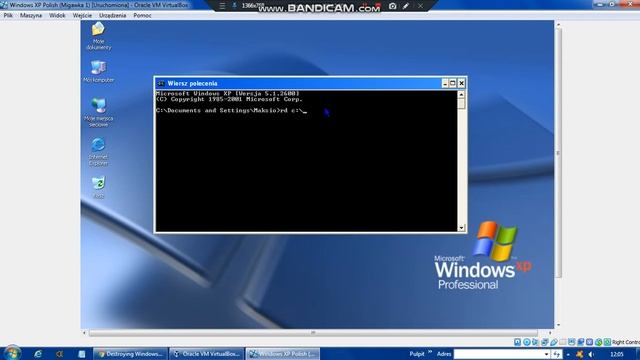Viewport: 640px width, 360px height.
Task: Click the address bar go/refresh button
Action: pos(556,354)
